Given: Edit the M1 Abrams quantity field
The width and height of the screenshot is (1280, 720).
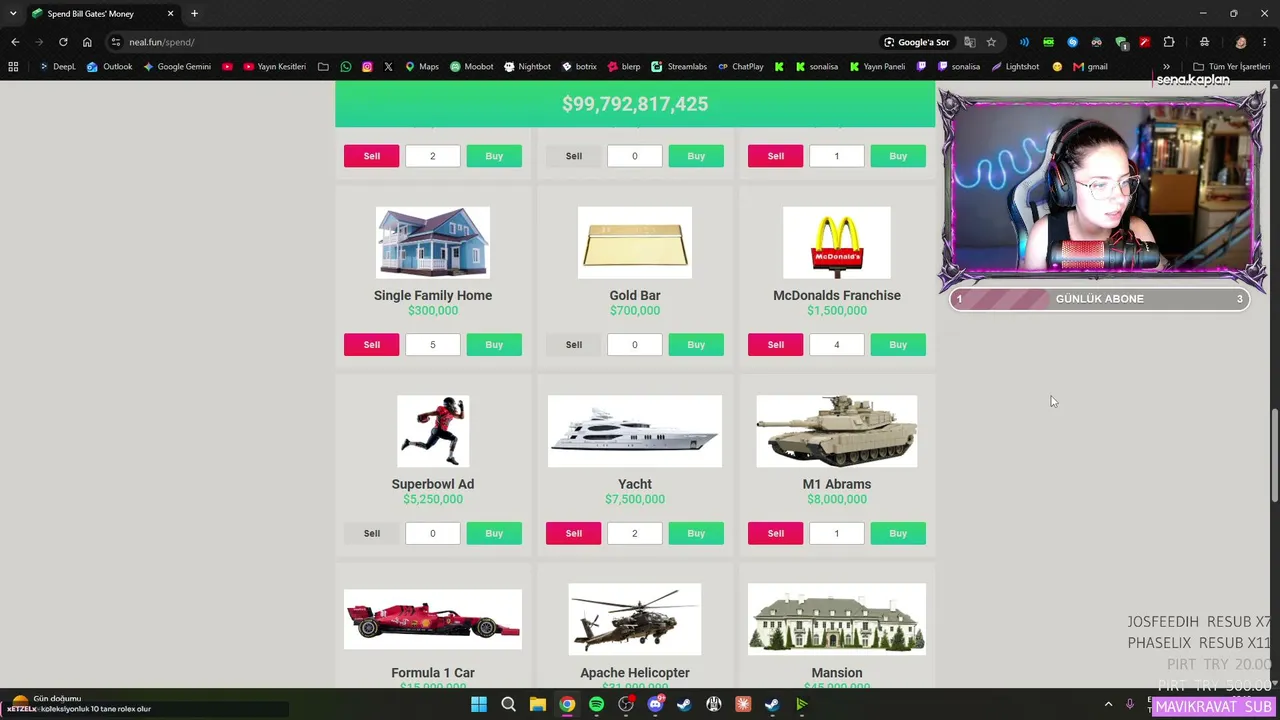Looking at the screenshot, I should pyautogui.click(x=837, y=533).
